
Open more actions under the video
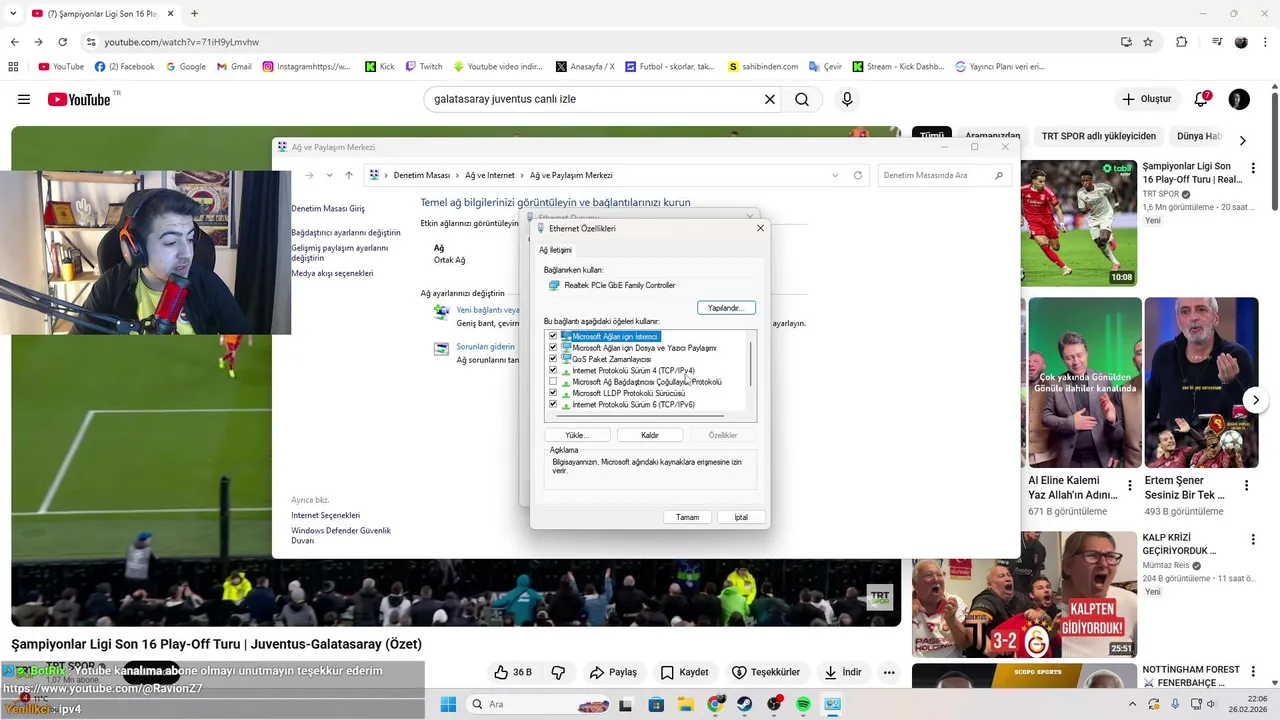point(889,672)
